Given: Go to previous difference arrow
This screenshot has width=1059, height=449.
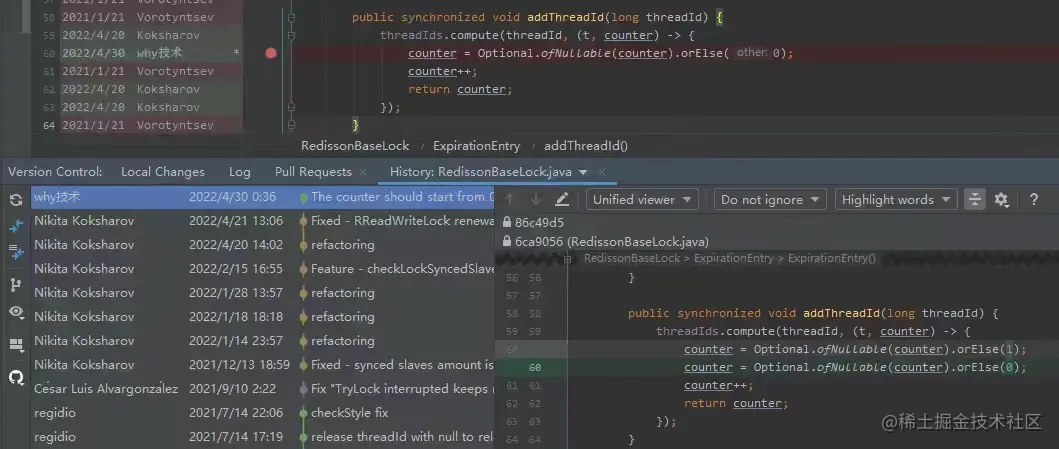Looking at the screenshot, I should [x=510, y=199].
